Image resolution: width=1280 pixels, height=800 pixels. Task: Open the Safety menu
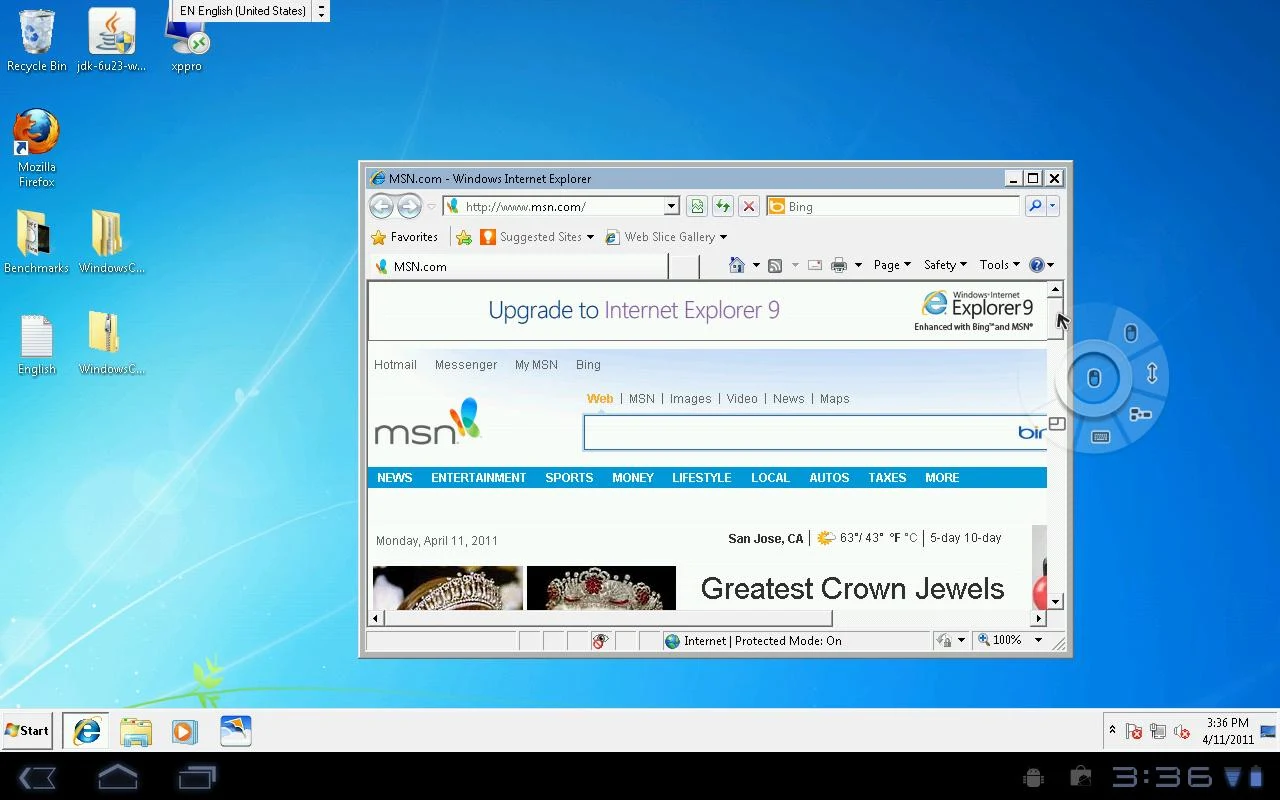(x=945, y=265)
